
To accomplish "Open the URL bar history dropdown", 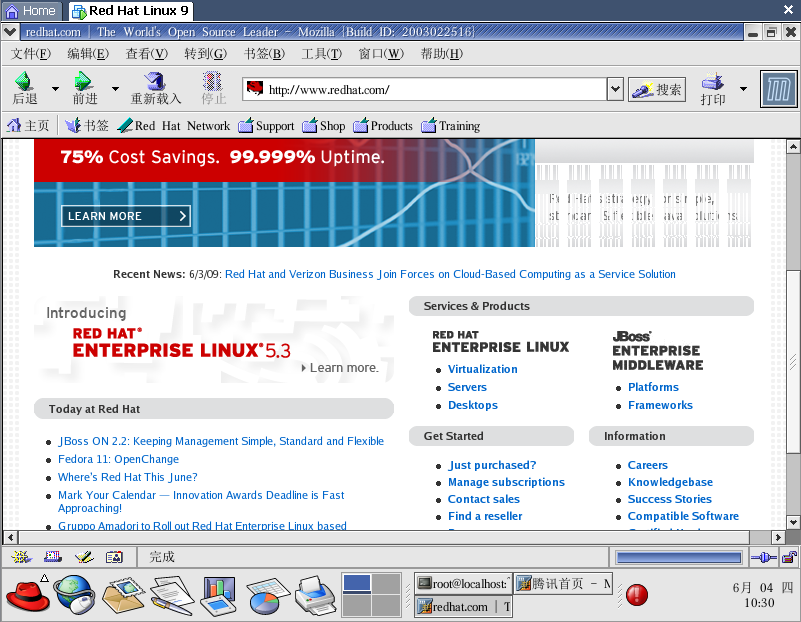I will click(615, 89).
